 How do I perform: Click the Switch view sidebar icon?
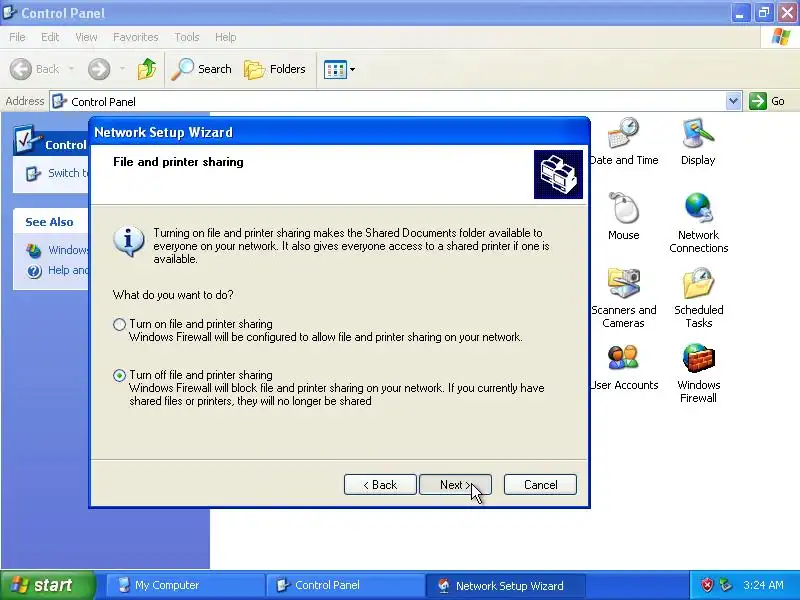click(33, 173)
